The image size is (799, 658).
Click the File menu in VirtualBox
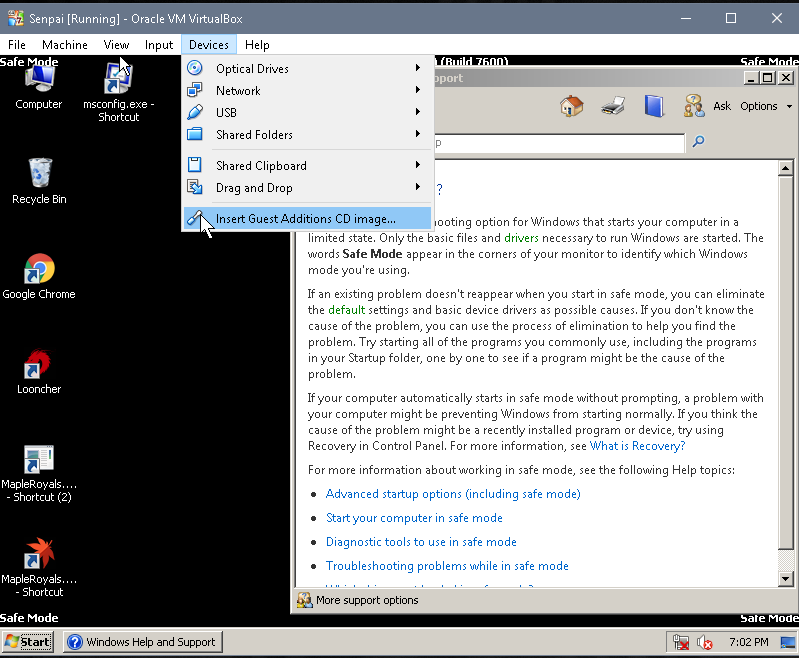[17, 45]
